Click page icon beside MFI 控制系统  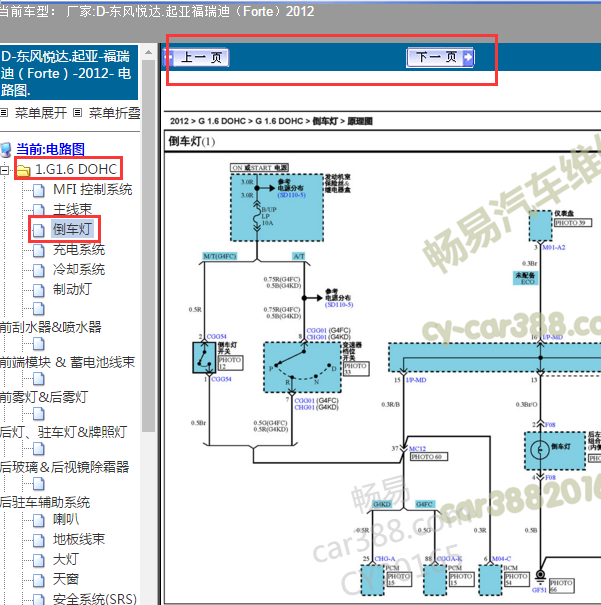coord(39,190)
